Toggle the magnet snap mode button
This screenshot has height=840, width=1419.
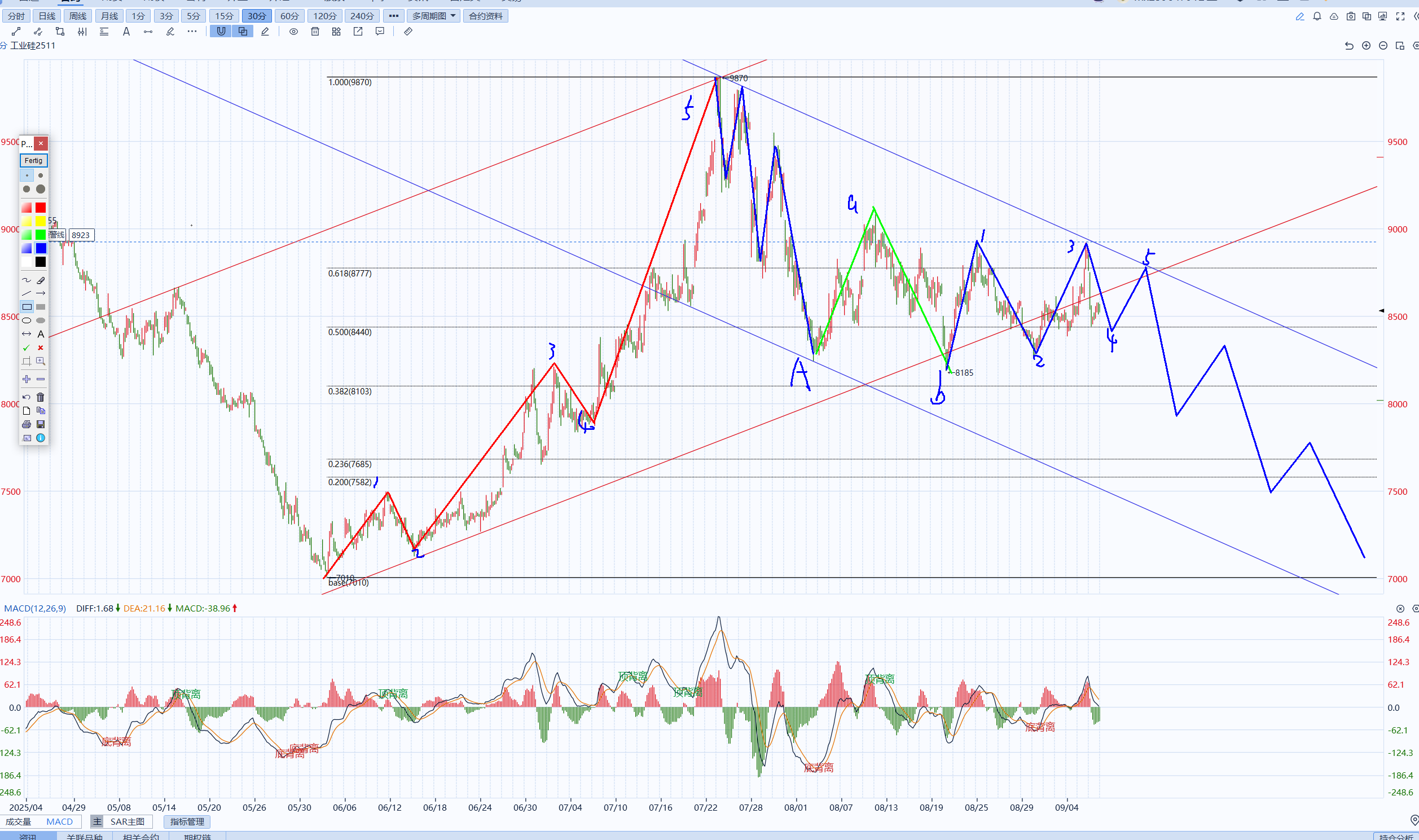tap(221, 32)
